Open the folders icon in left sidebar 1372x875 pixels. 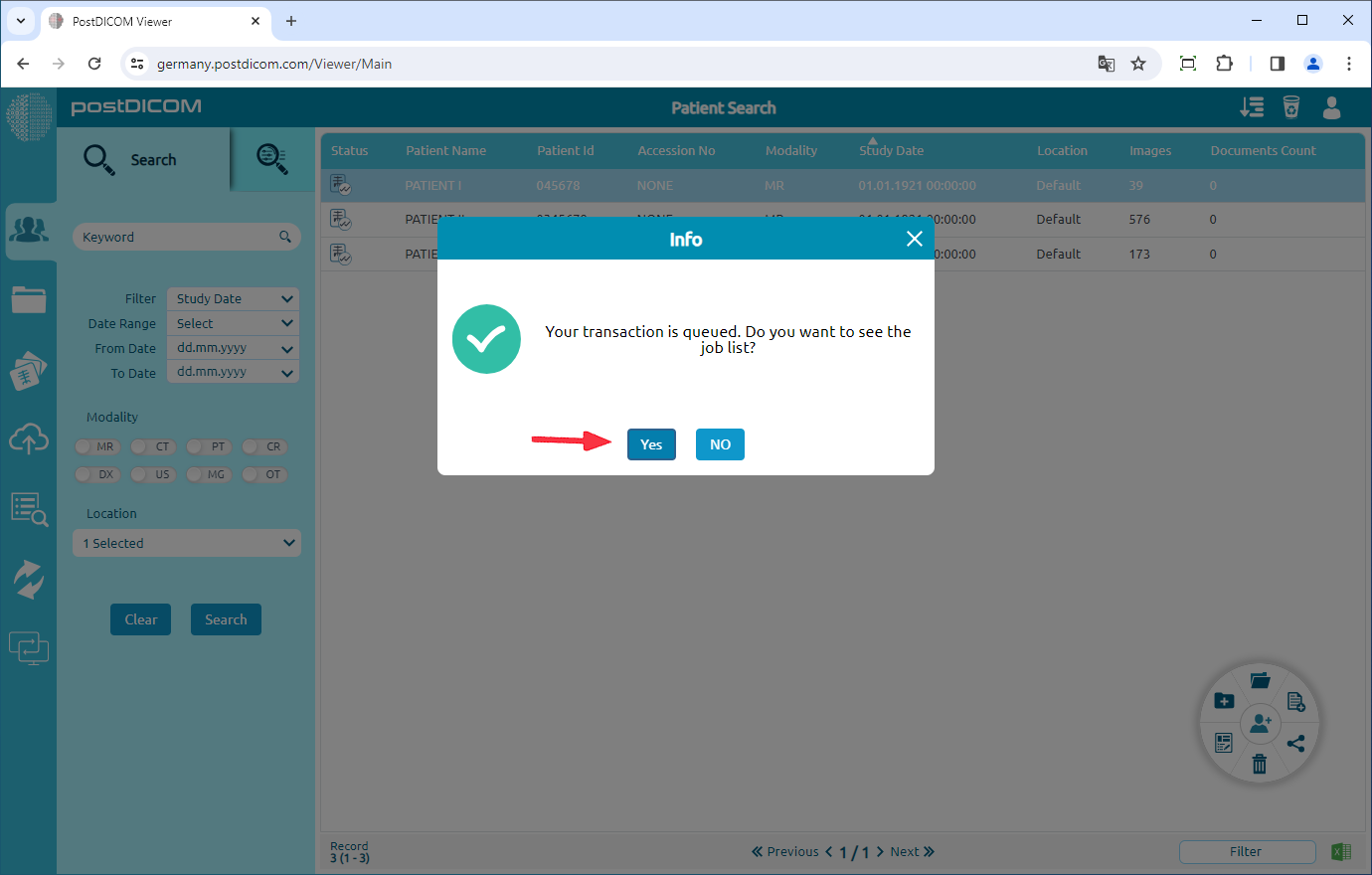29,299
